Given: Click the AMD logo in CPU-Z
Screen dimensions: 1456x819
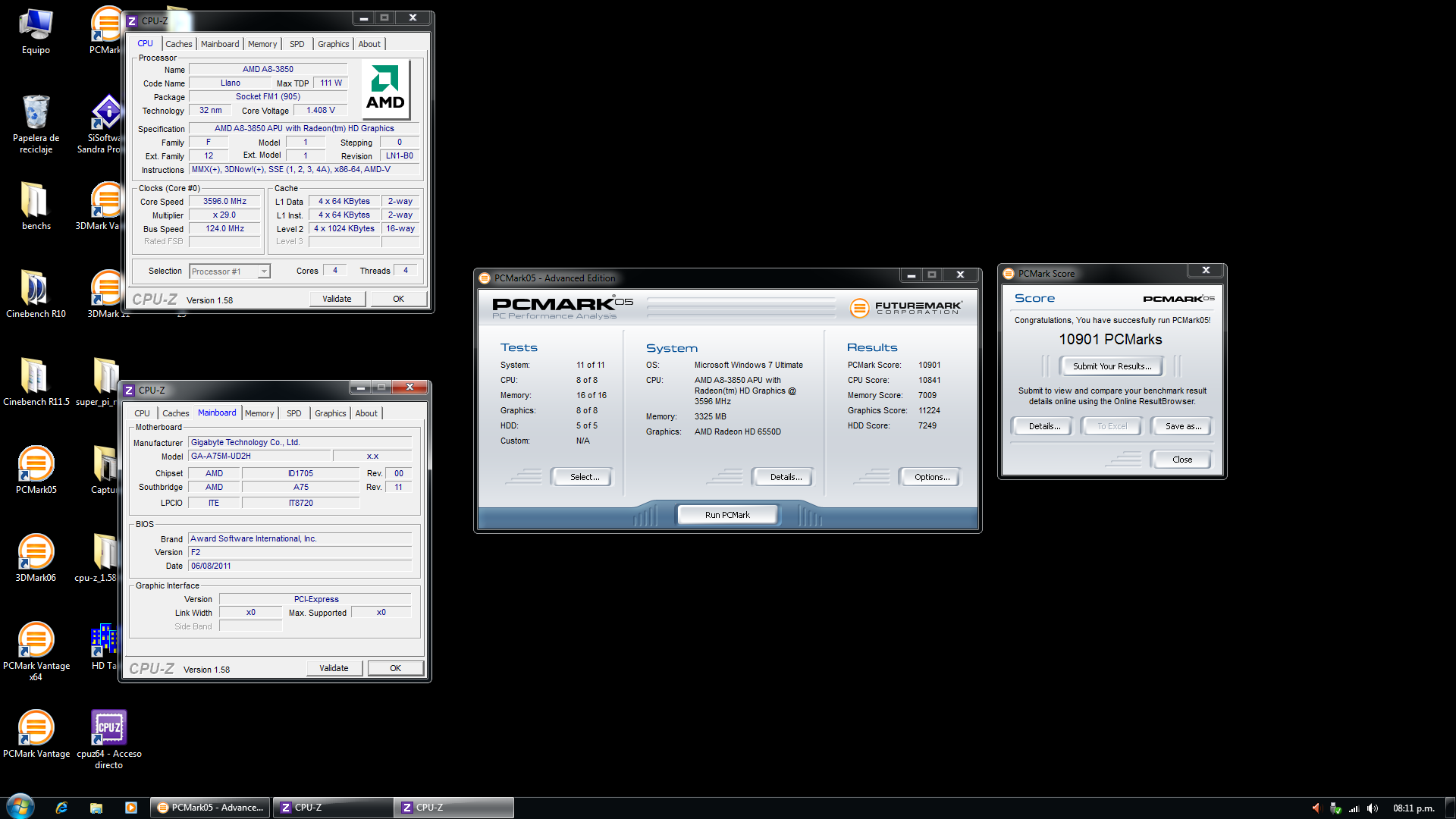Looking at the screenshot, I should [385, 89].
